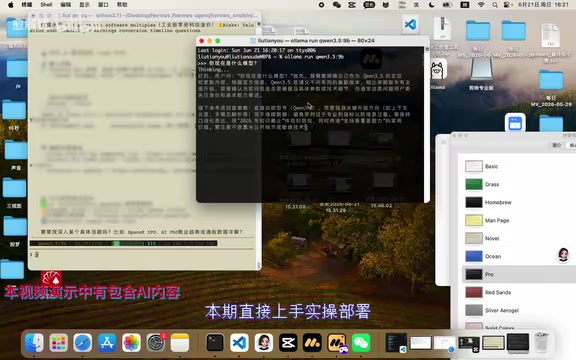Click the WeChat status icon in menu bar
The image size is (576, 360).
[x=336, y=5]
